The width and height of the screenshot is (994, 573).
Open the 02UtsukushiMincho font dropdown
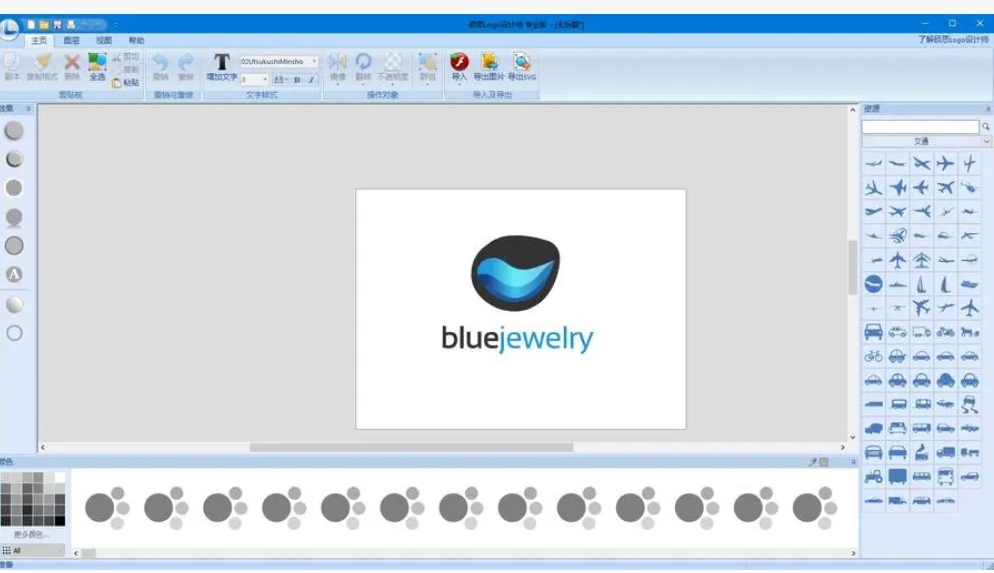click(314, 61)
